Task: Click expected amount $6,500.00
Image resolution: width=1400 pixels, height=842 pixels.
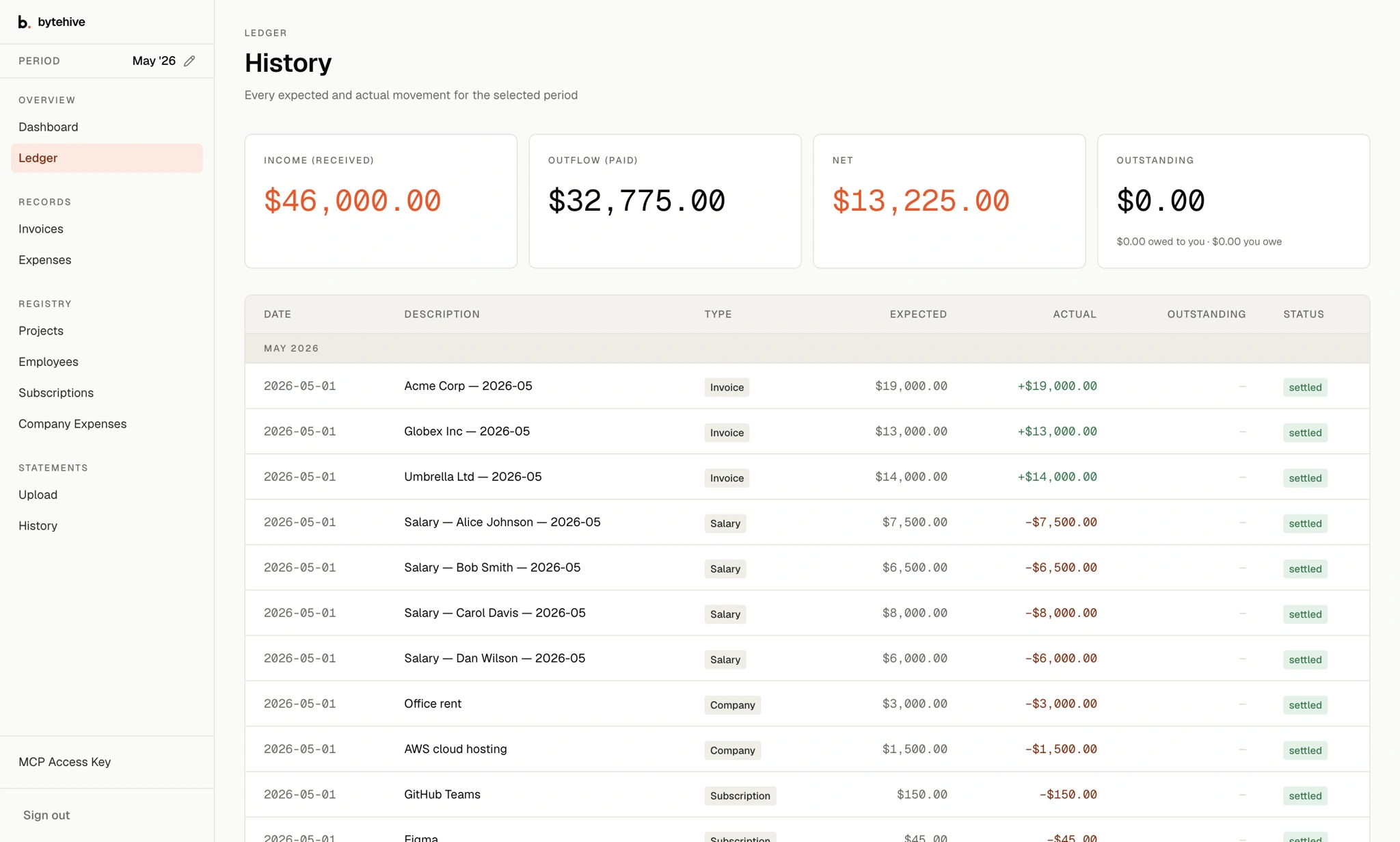Action: tap(915, 568)
